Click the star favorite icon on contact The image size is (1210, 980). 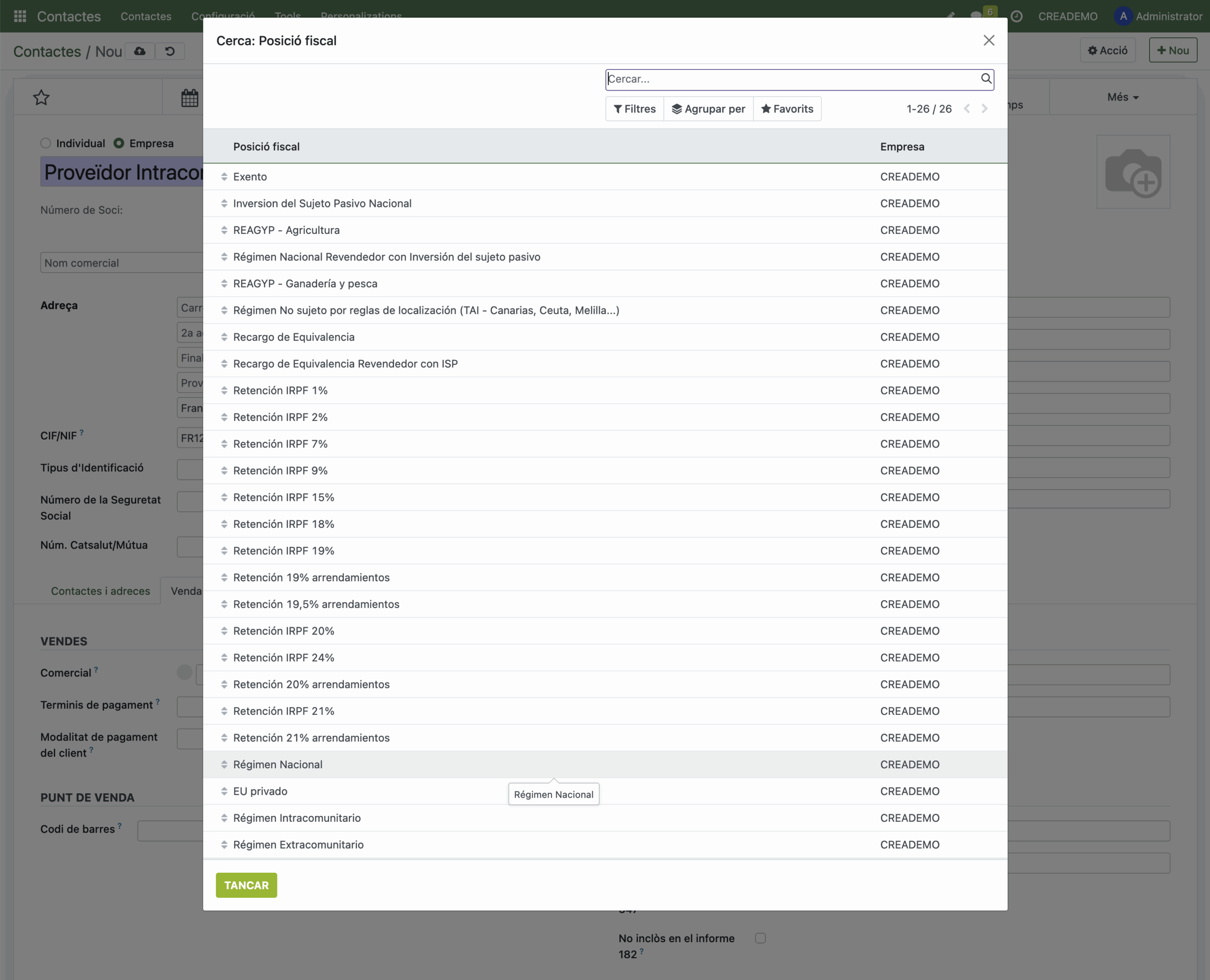pyautogui.click(x=41, y=98)
